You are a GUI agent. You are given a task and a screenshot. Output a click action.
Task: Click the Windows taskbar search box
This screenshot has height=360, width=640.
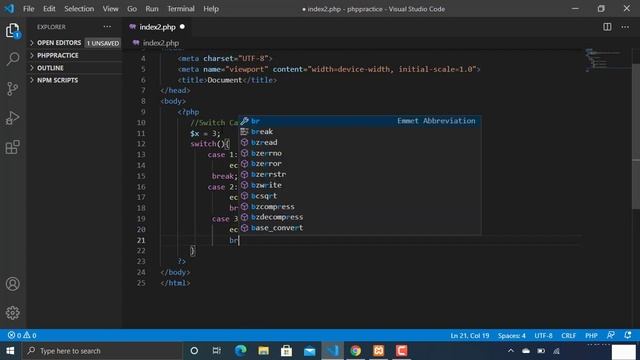(x=102, y=351)
